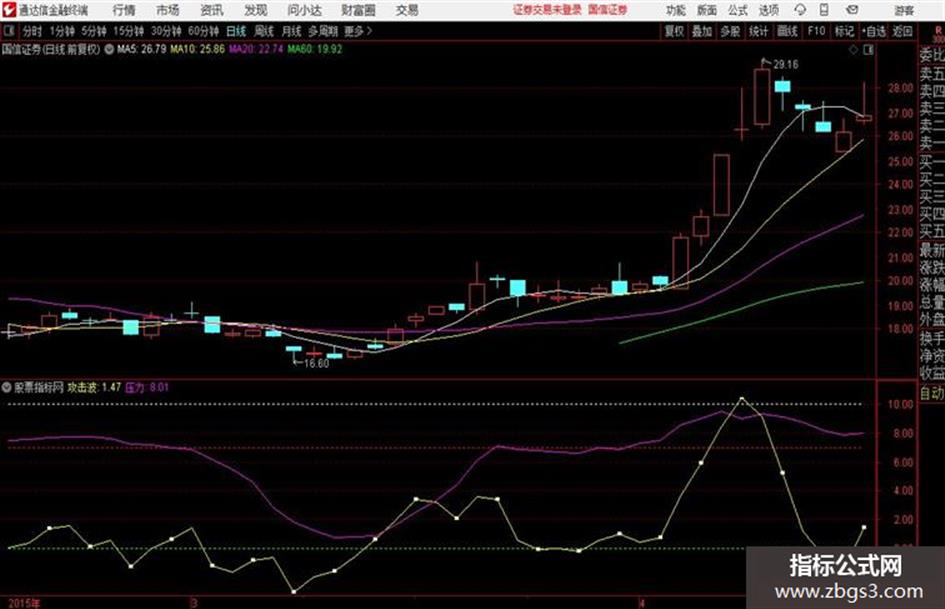Image resolution: width=945 pixels, height=609 pixels.
Task: Open the mail envelope icon
Action: pos(852,10)
